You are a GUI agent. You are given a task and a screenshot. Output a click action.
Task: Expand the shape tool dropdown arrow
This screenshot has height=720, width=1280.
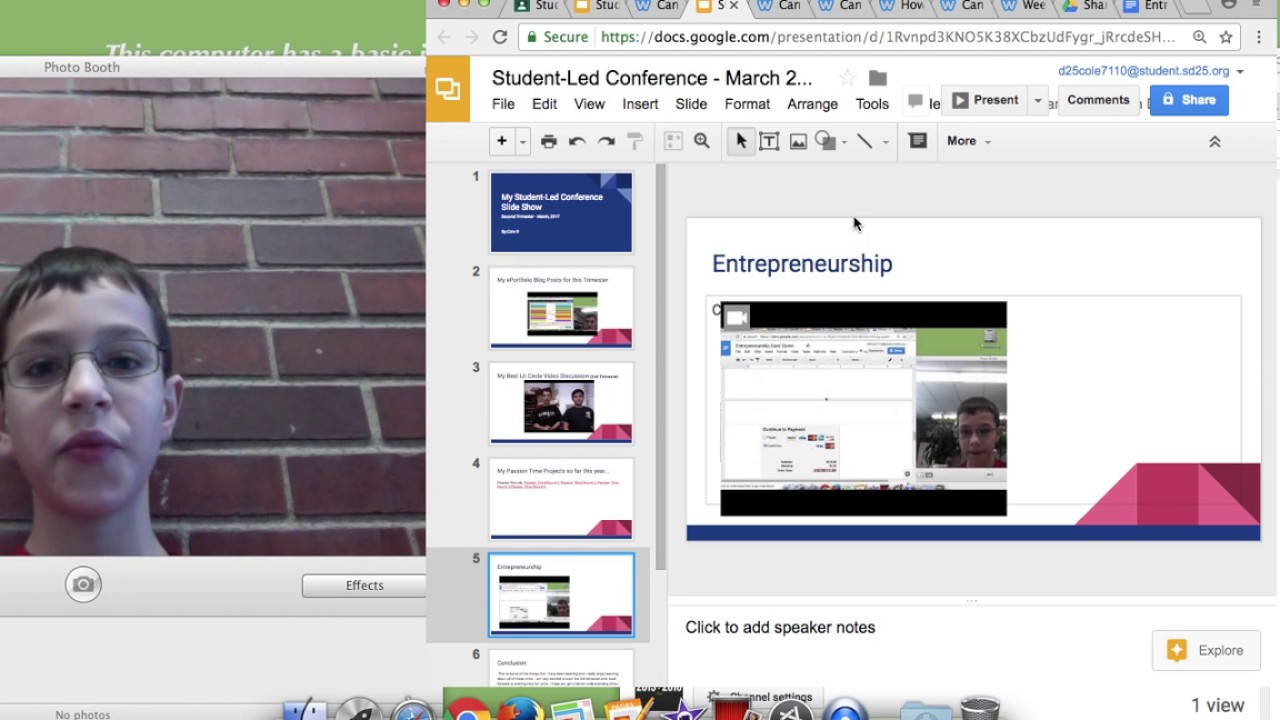(x=844, y=142)
